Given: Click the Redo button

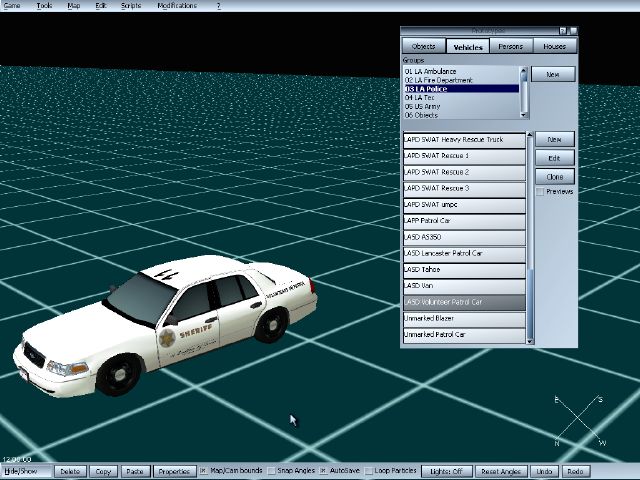Looking at the screenshot, I should [575, 471].
